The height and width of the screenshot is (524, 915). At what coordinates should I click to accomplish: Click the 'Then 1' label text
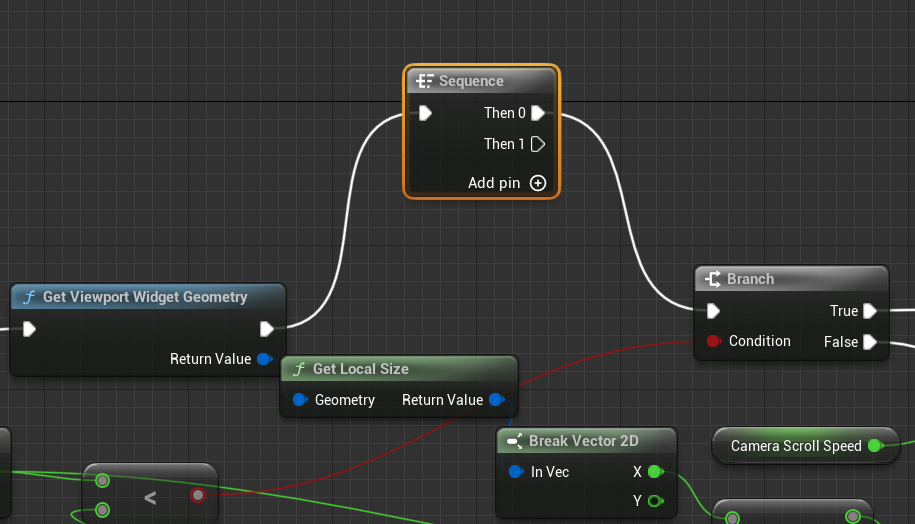(x=504, y=144)
